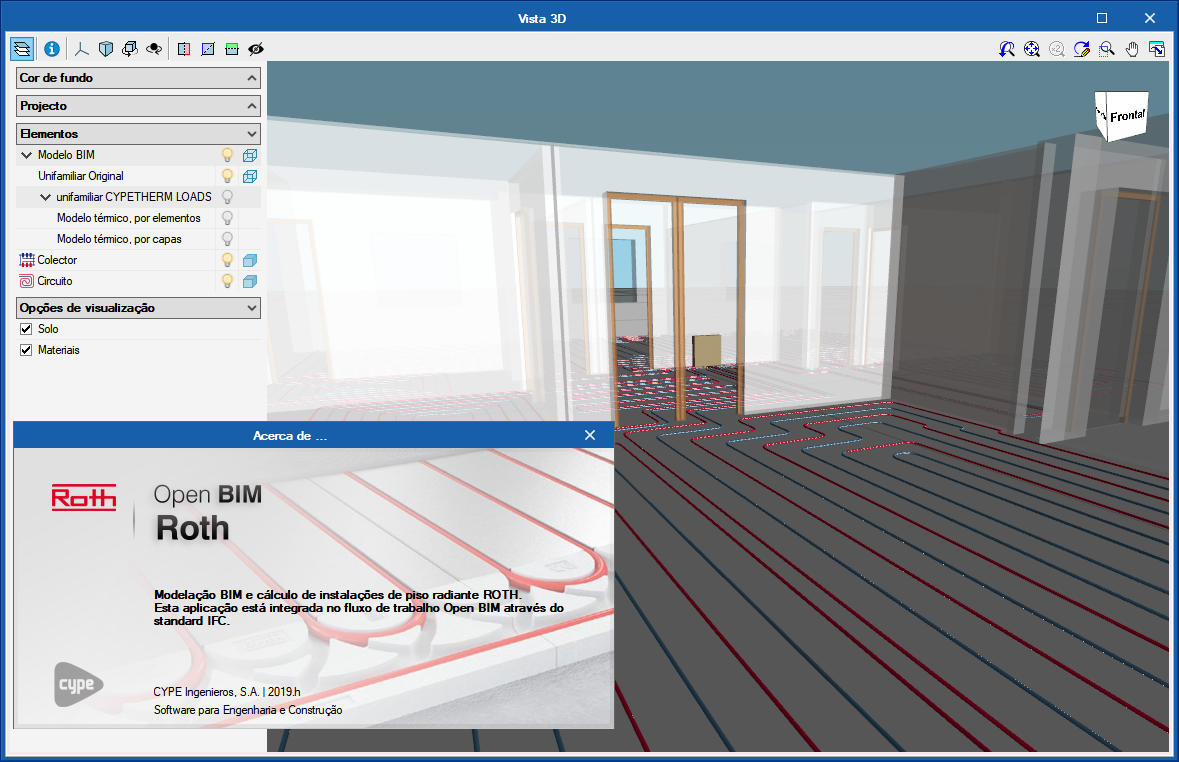The image size is (1179, 762).
Task: Toggle bulb for Modelo térmico, por elementos
Action: point(227,218)
